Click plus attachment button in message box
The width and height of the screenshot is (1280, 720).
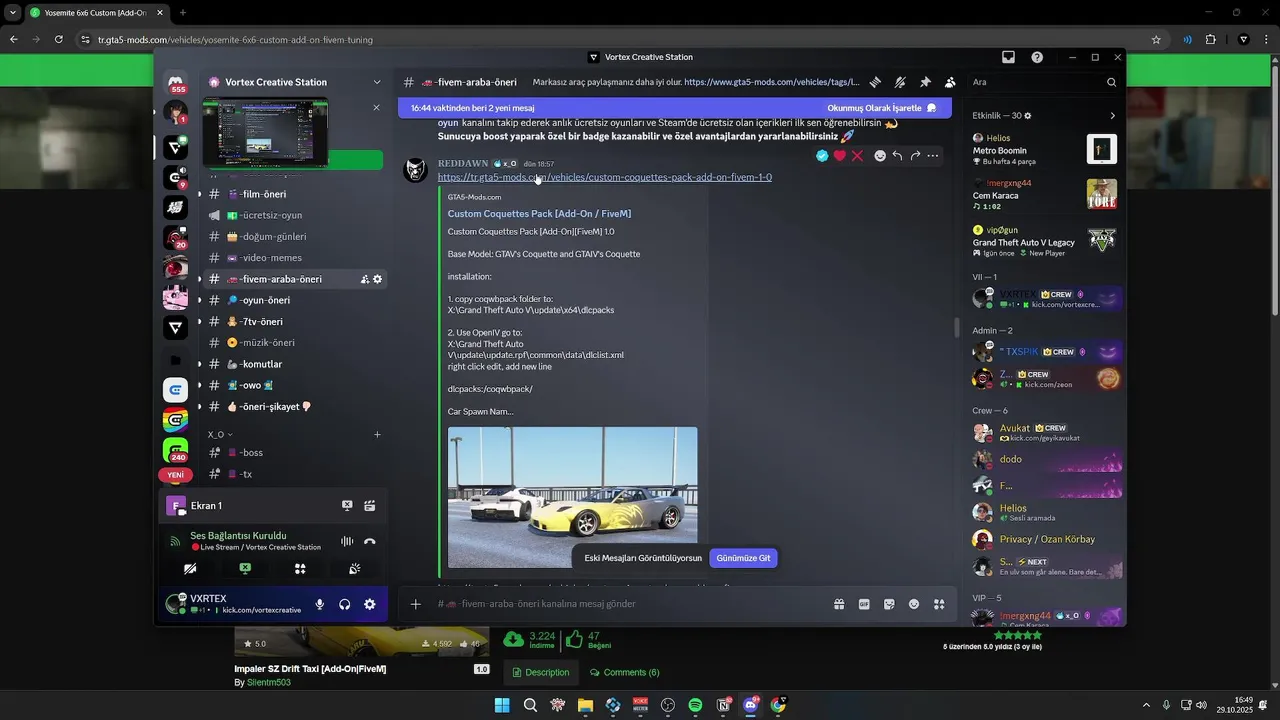(416, 604)
